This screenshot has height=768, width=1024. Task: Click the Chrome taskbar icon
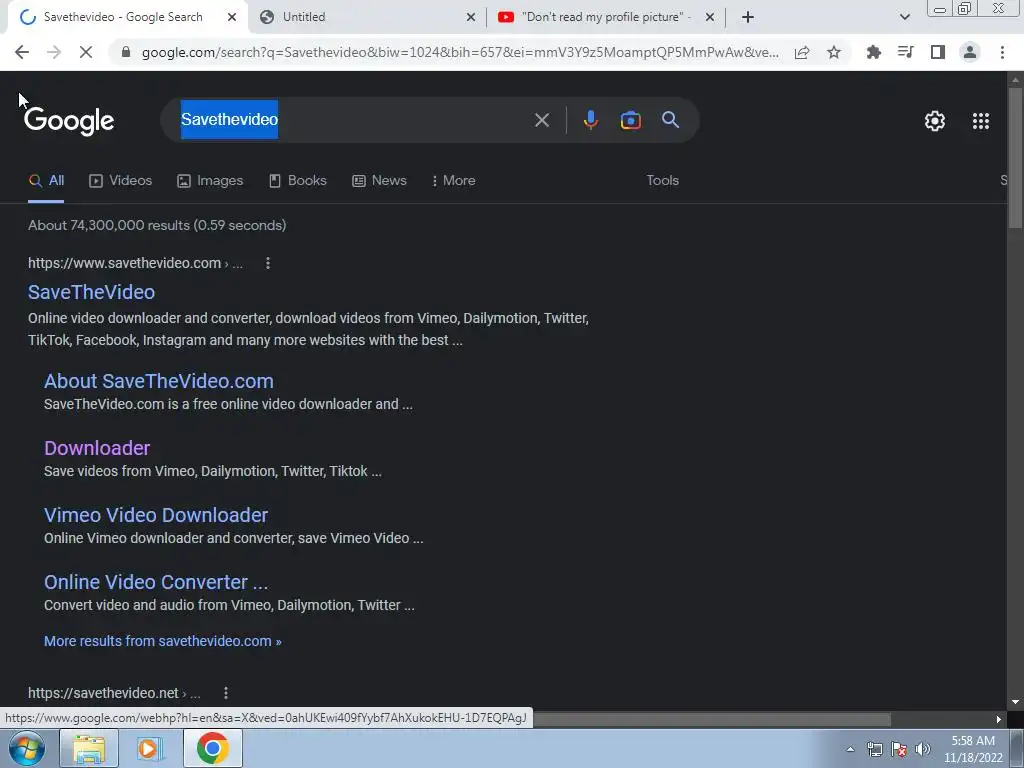click(x=212, y=749)
